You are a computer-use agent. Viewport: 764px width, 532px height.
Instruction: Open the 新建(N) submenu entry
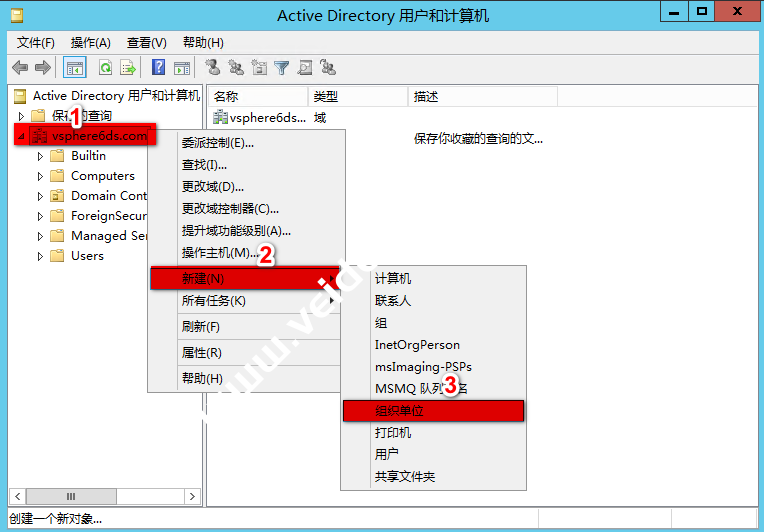pyautogui.click(x=245, y=278)
